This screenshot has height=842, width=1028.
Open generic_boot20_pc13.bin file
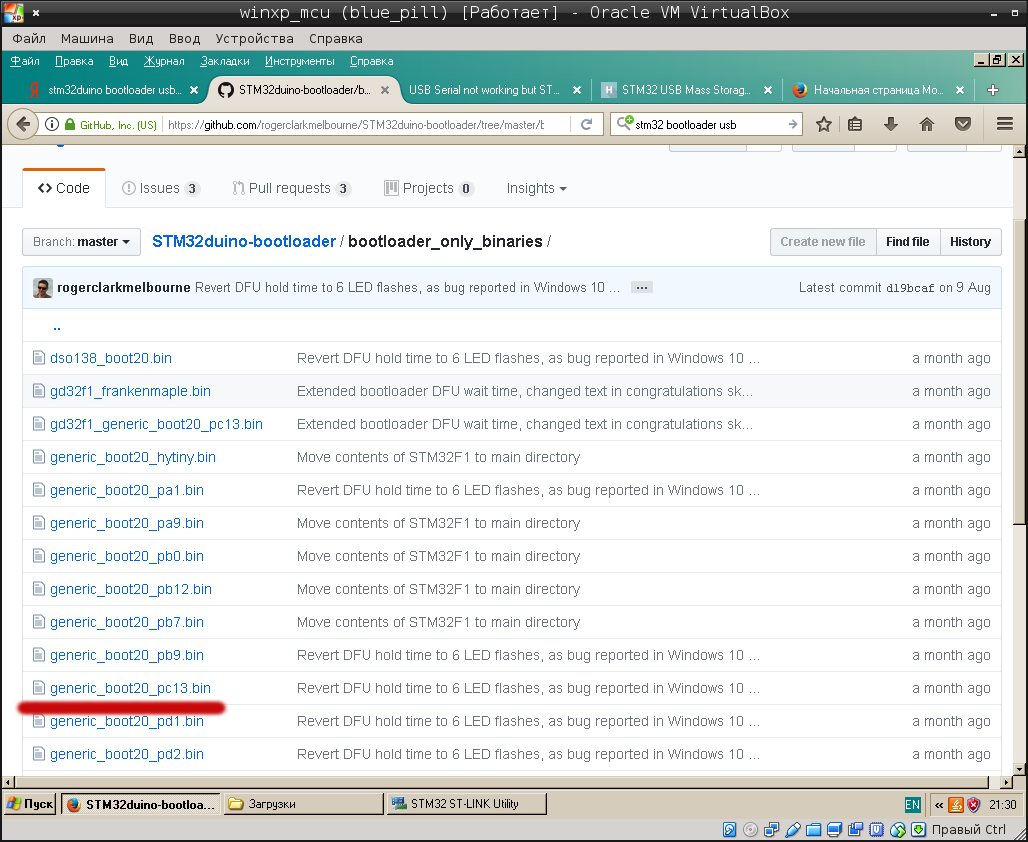point(130,688)
